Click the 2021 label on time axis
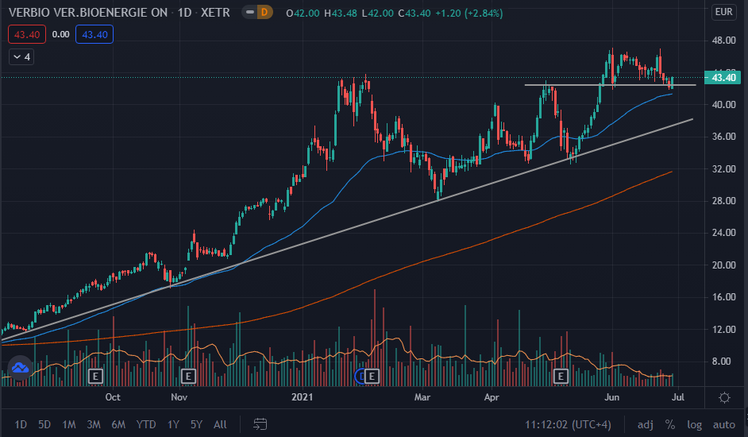The height and width of the screenshot is (437, 748). [302, 397]
